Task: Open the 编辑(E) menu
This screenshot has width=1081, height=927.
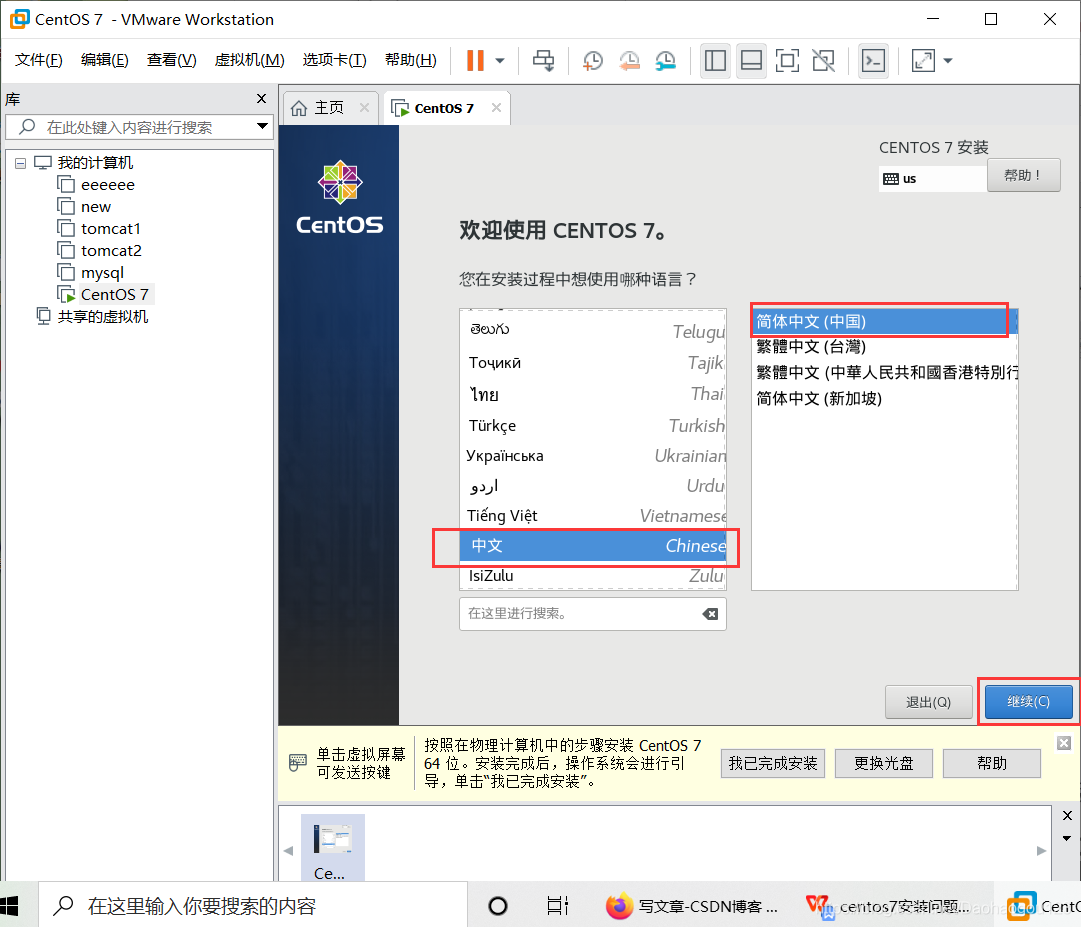Action: click(104, 60)
